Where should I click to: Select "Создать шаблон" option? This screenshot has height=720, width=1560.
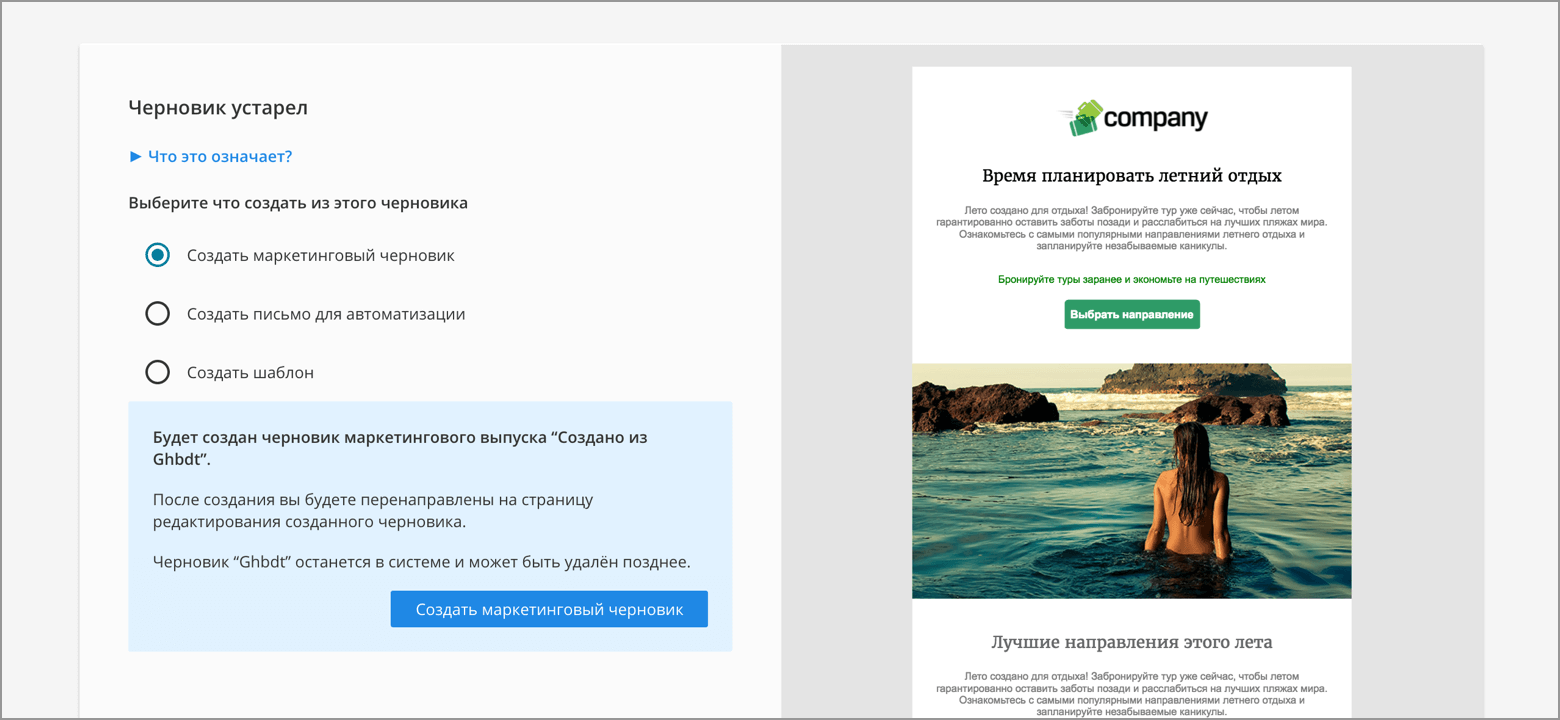click(157, 371)
